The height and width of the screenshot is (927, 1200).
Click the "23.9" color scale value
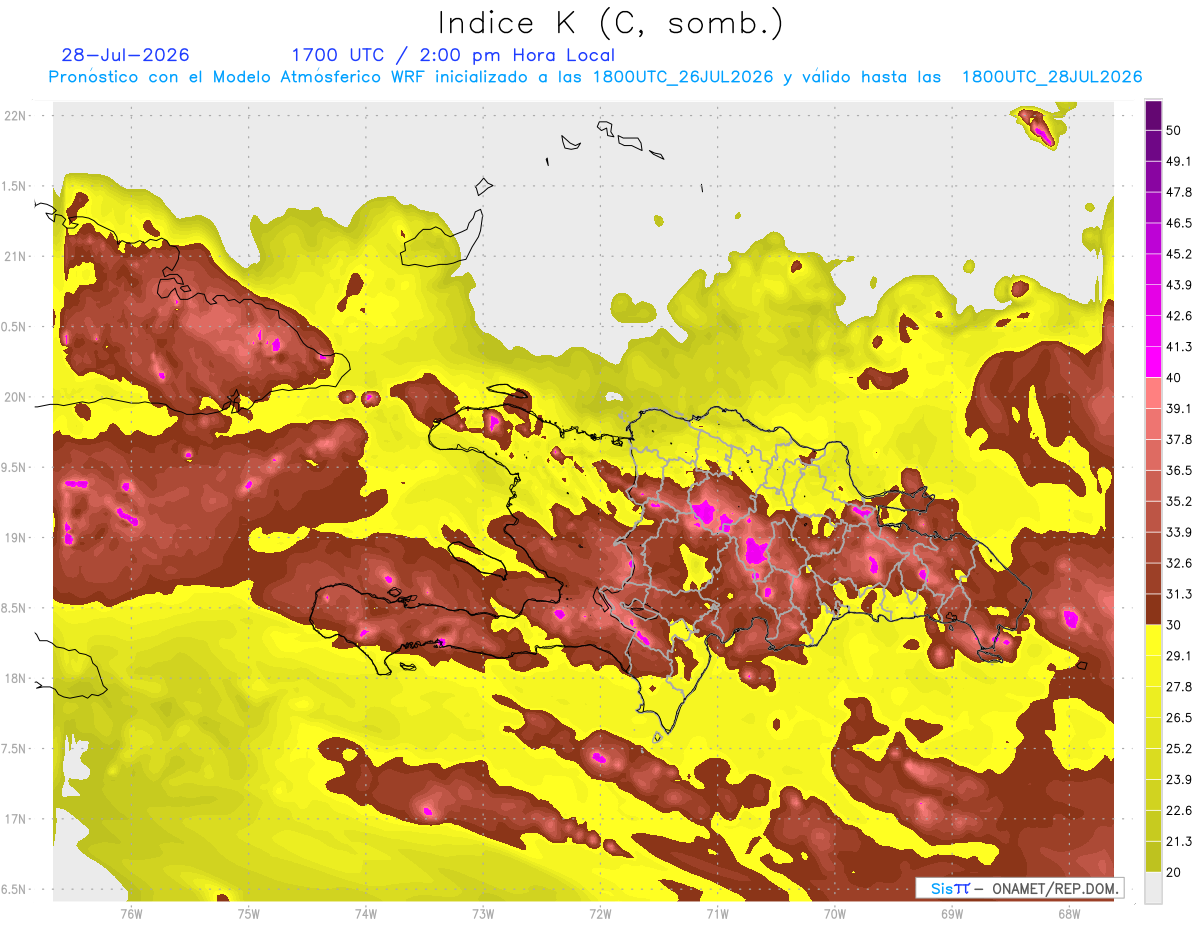[x=1179, y=780]
